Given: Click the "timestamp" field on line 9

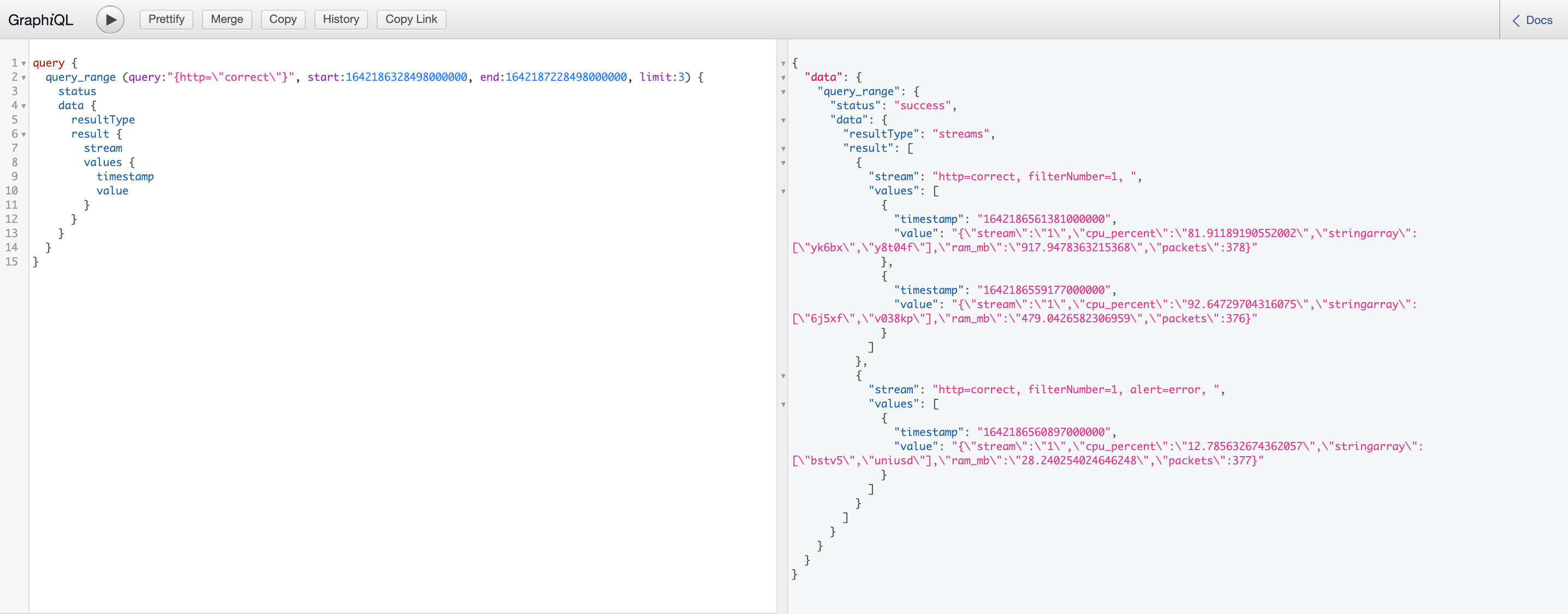Looking at the screenshot, I should tap(126, 176).
